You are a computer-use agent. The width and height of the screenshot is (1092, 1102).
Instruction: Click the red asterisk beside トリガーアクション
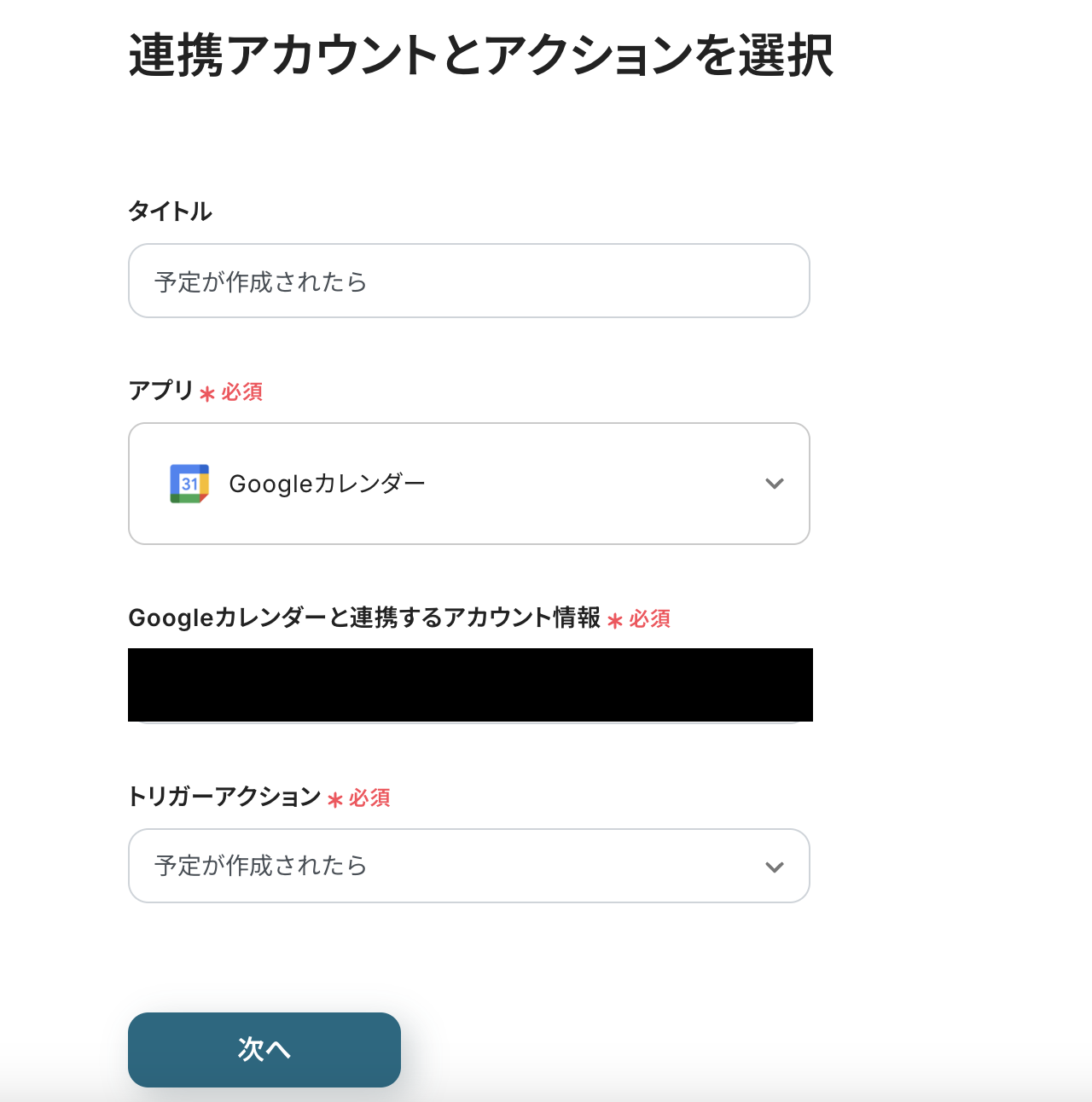[x=334, y=799]
